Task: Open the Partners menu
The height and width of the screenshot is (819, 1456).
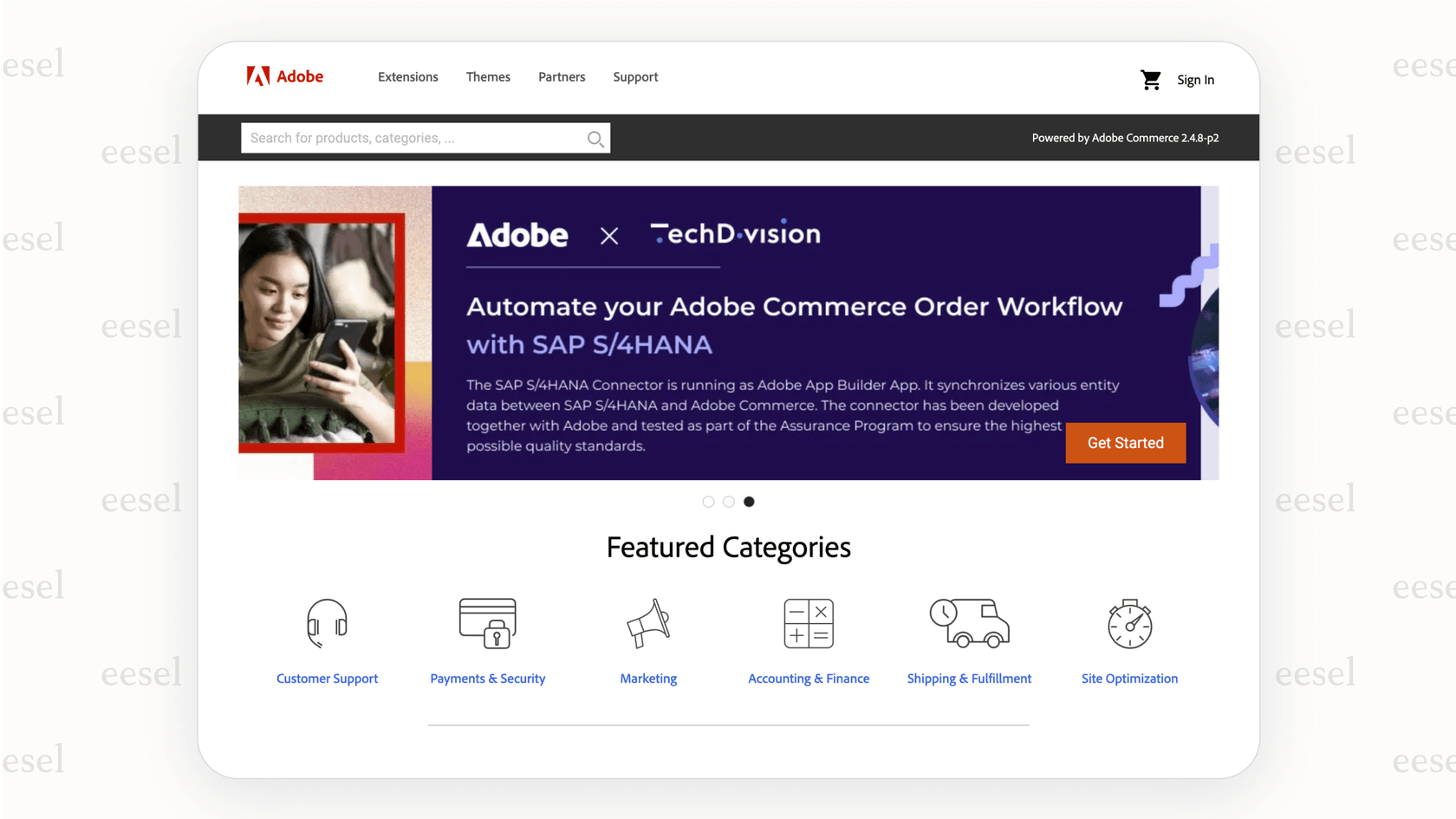Action: (x=562, y=76)
